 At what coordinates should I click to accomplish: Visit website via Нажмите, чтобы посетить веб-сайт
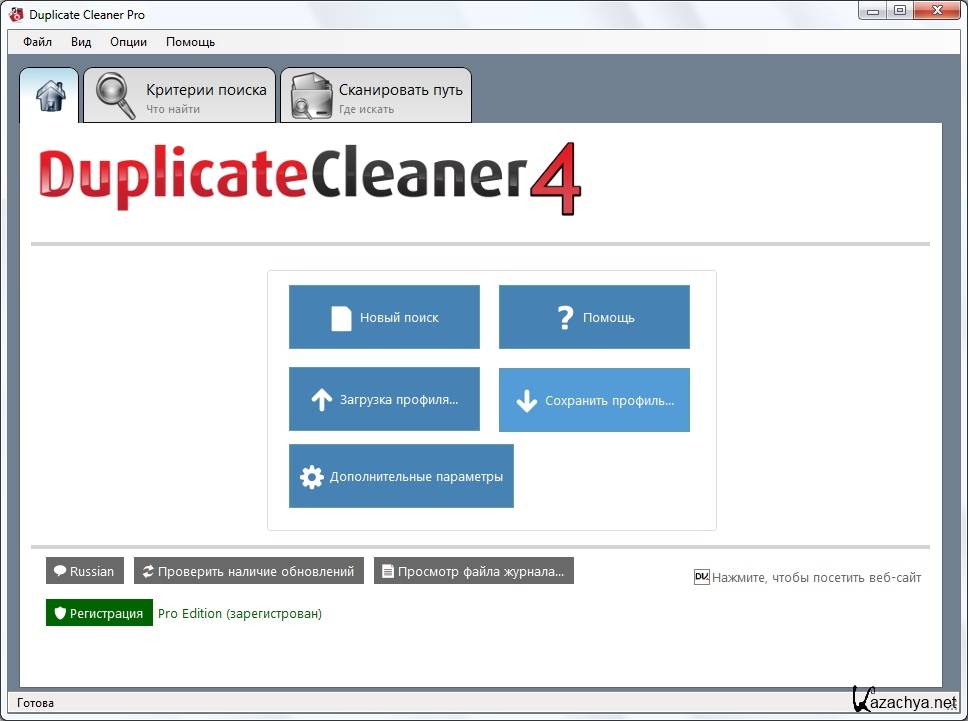pos(816,577)
